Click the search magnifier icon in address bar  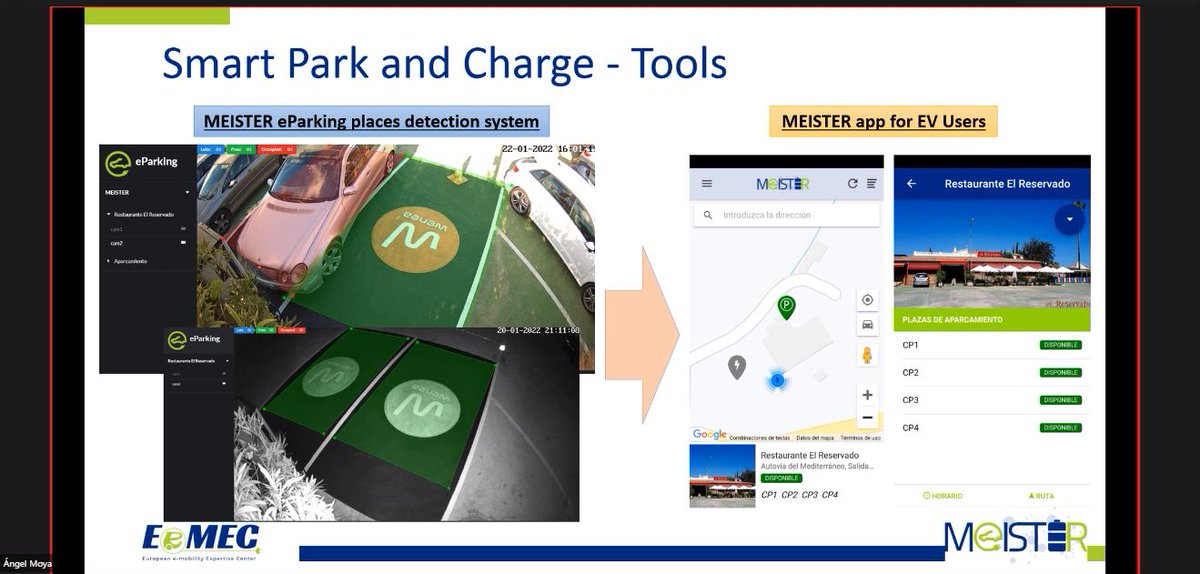click(708, 215)
